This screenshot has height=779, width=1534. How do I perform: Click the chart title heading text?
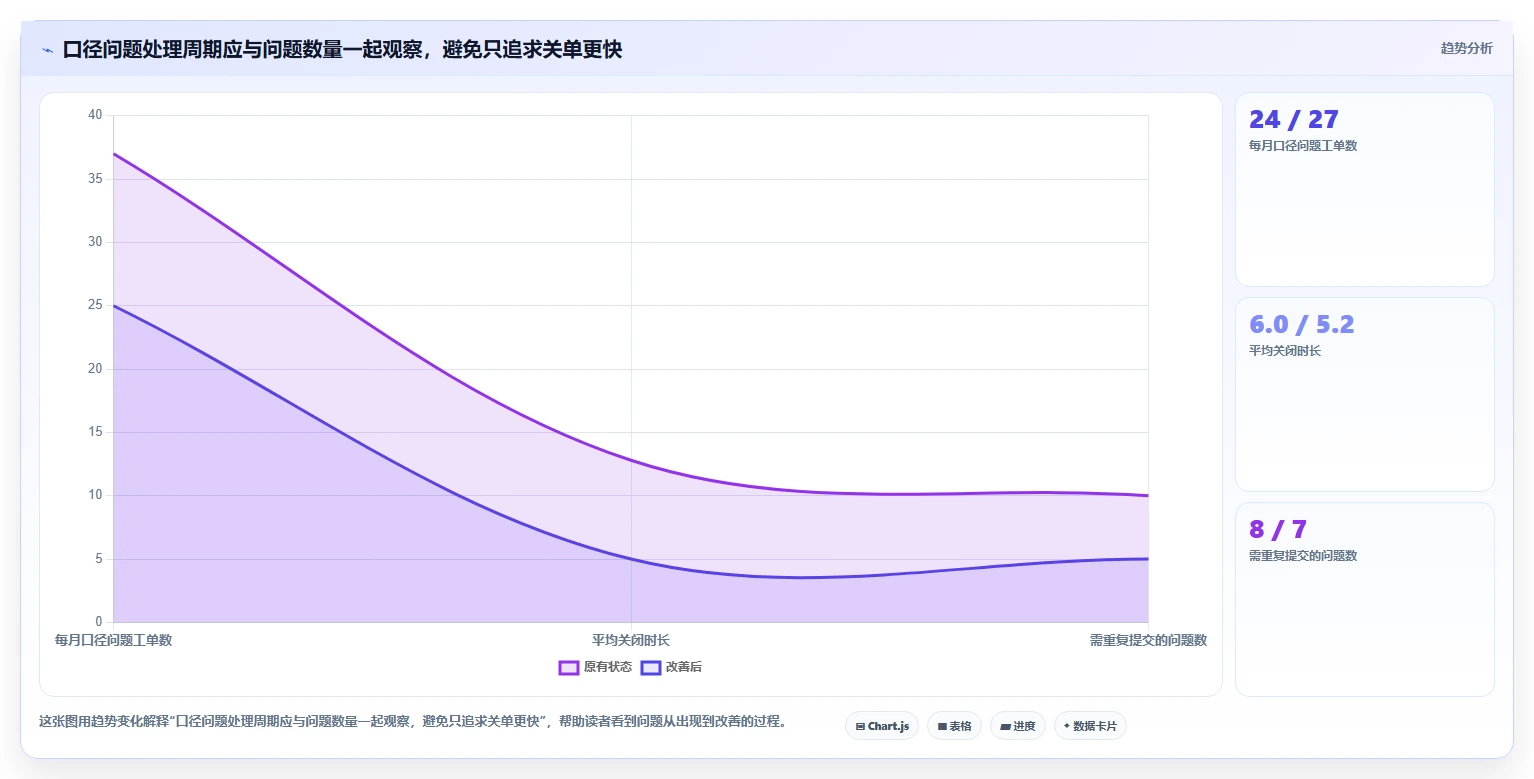point(342,49)
